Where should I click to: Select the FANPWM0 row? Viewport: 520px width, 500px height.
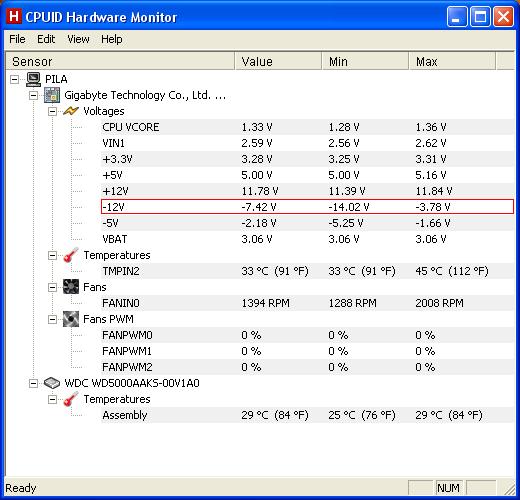[x=307, y=335]
